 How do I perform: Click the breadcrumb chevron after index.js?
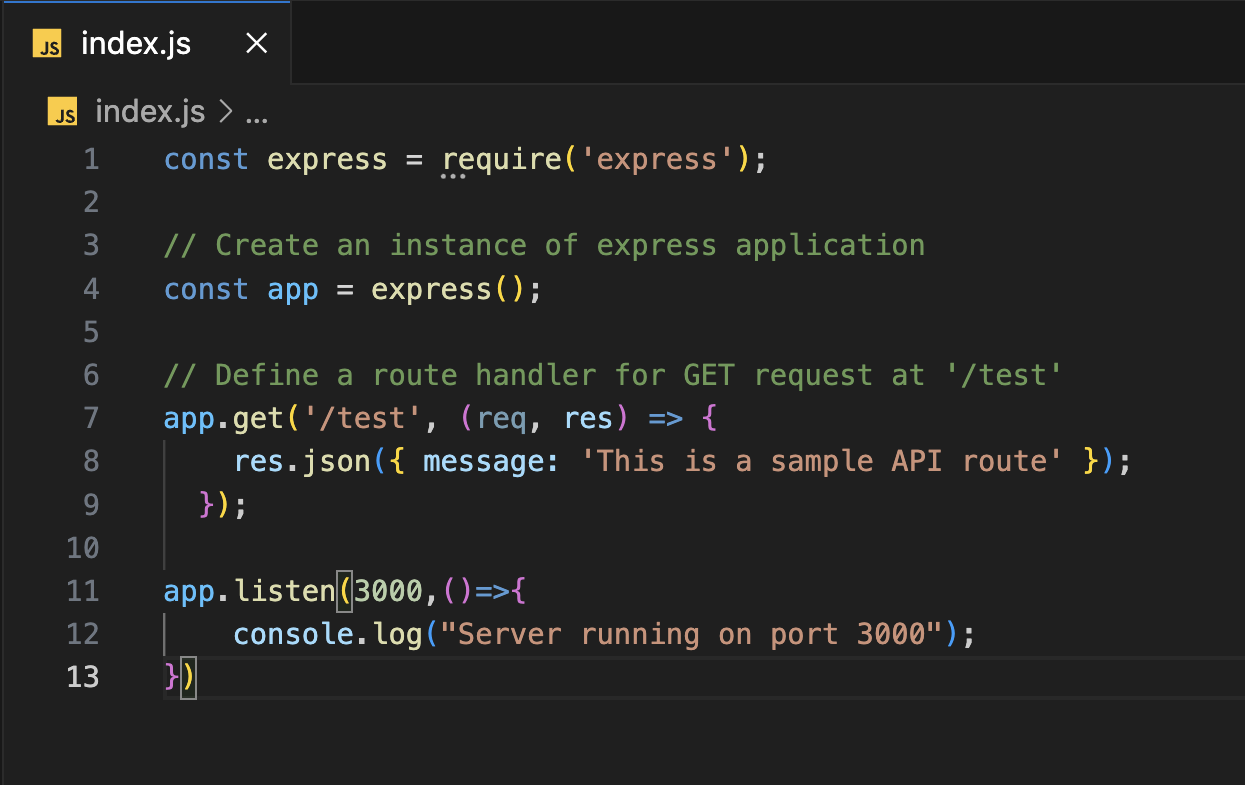coord(225,113)
